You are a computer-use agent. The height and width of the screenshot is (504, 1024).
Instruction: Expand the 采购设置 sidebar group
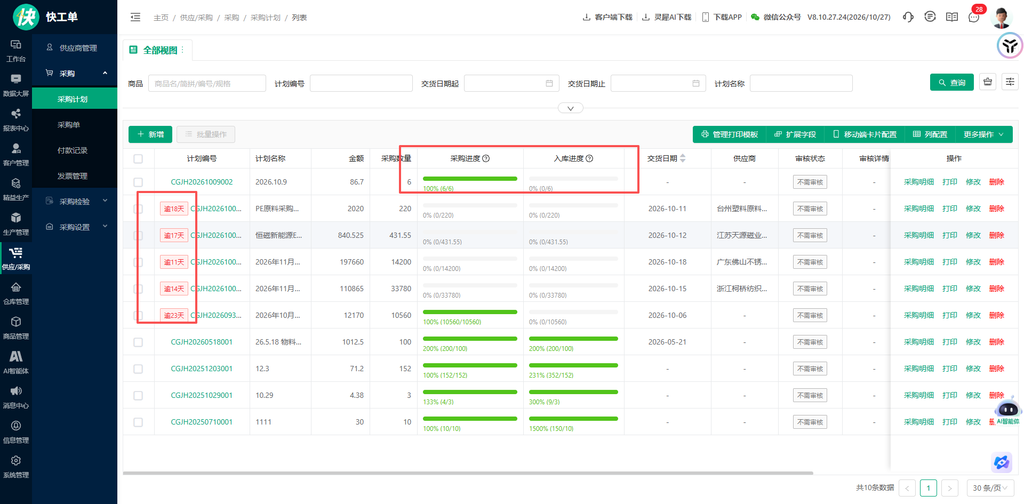point(105,227)
